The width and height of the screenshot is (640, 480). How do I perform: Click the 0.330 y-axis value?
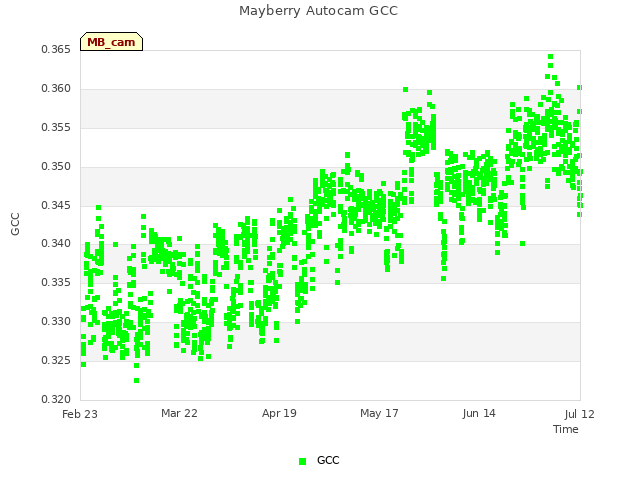tap(56, 322)
